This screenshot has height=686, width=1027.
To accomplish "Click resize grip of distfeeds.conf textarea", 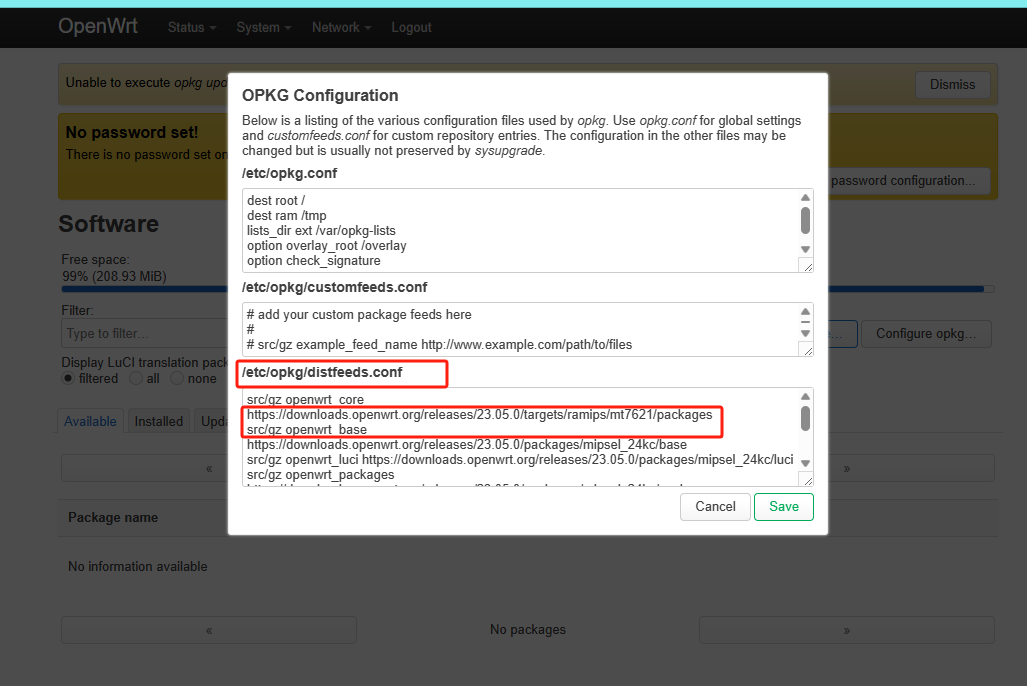I will [x=807, y=480].
